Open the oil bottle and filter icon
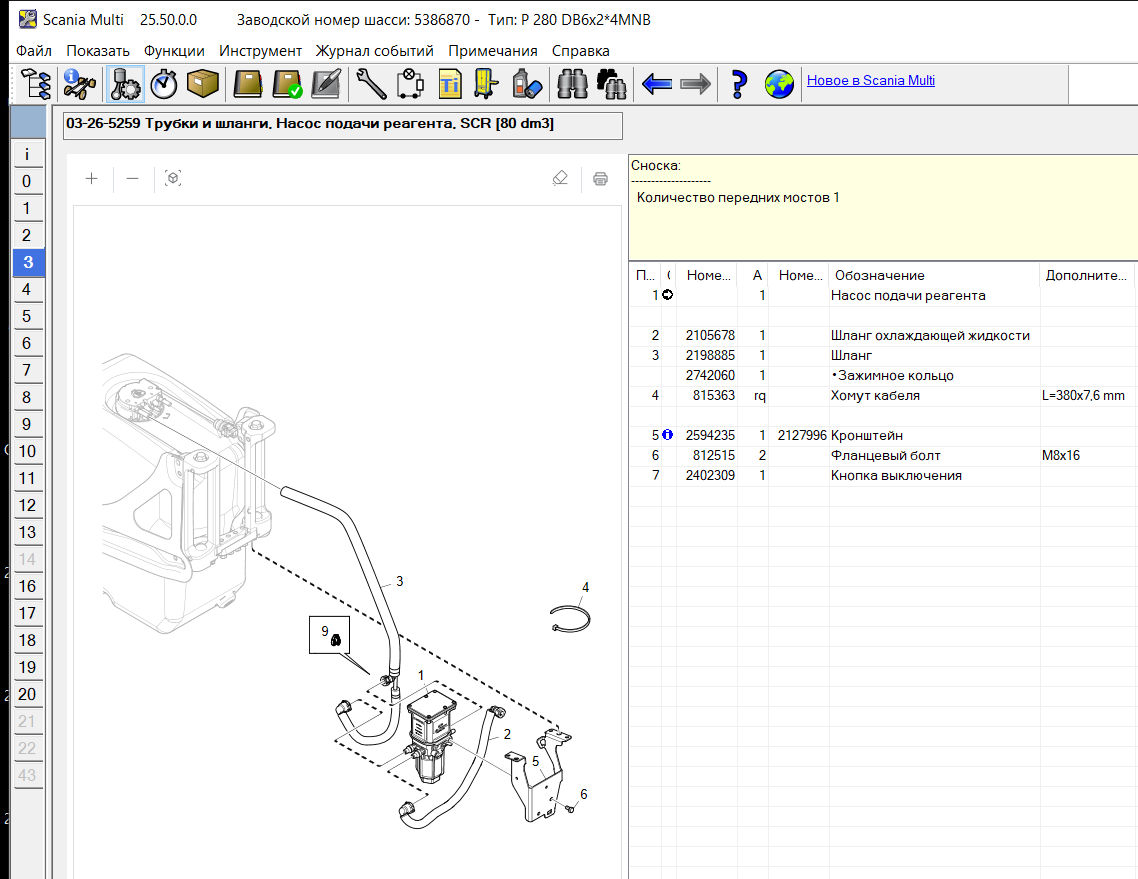Image resolution: width=1138 pixels, height=879 pixels. point(527,83)
